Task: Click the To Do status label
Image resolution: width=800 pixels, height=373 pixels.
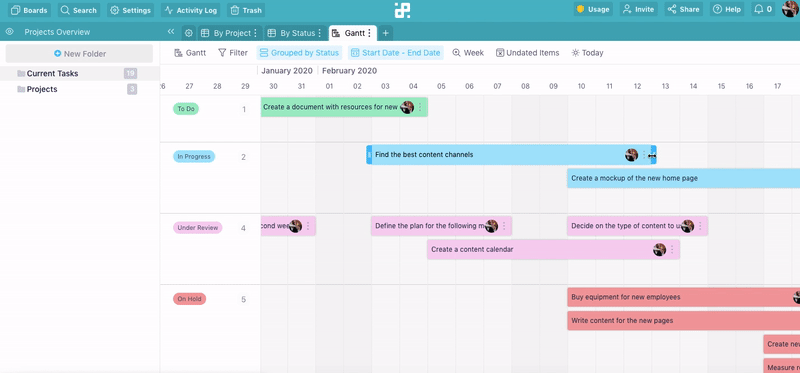Action: click(186, 109)
